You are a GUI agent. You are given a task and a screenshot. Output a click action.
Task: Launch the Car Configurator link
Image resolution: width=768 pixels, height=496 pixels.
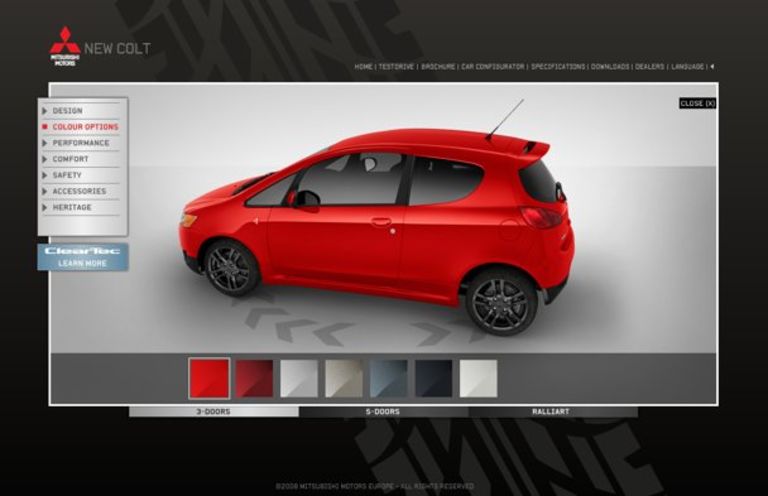pyautogui.click(x=493, y=67)
